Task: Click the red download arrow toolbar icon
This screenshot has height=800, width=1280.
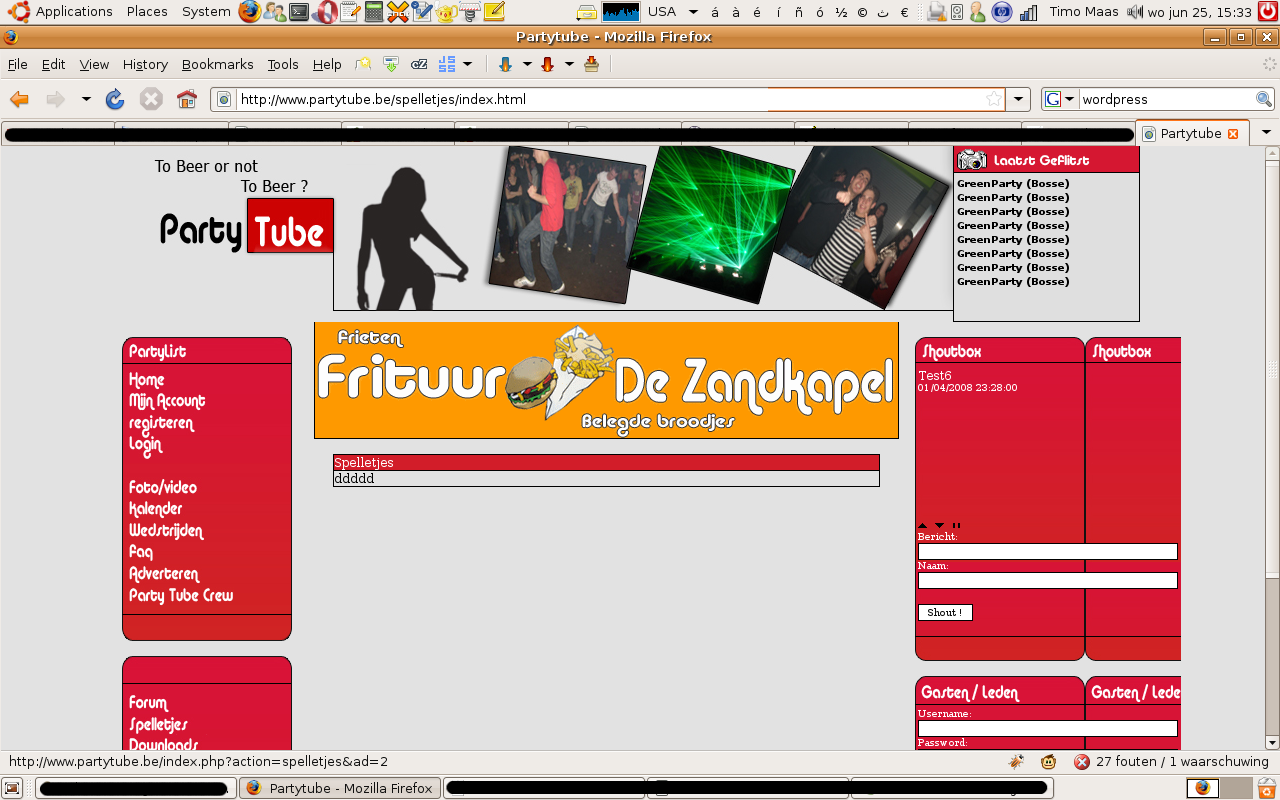Action: click(x=547, y=65)
